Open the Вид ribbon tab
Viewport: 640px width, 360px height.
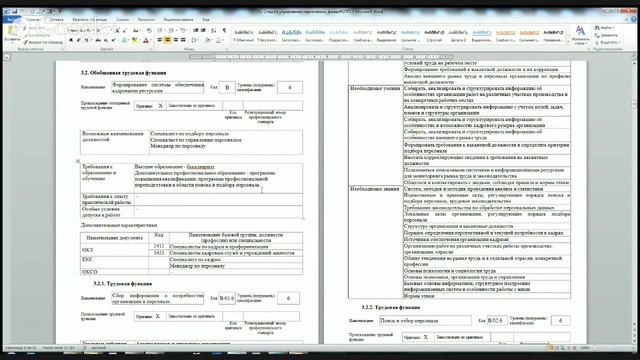(206, 20)
